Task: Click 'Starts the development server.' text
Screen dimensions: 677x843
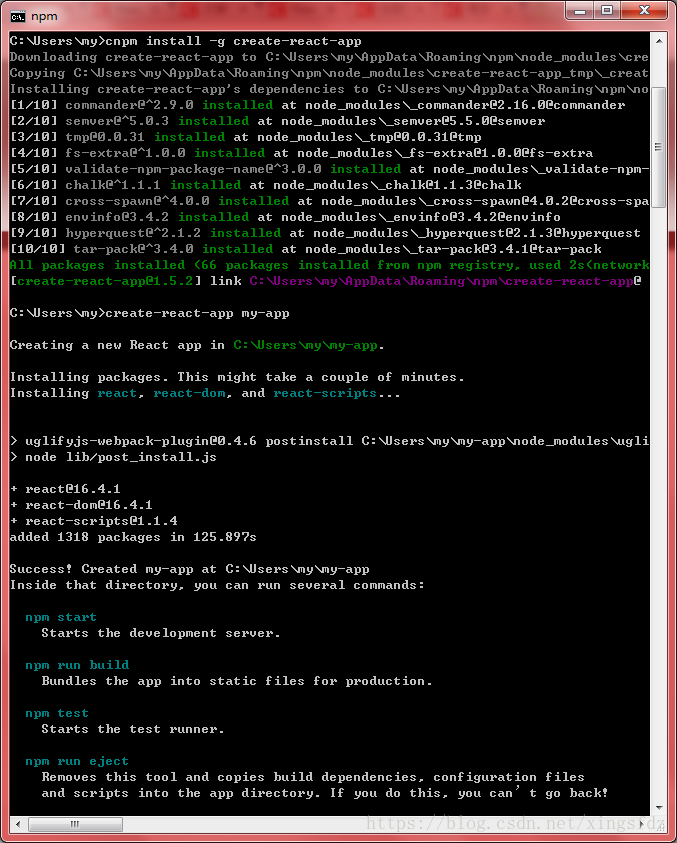Action: click(x=161, y=633)
